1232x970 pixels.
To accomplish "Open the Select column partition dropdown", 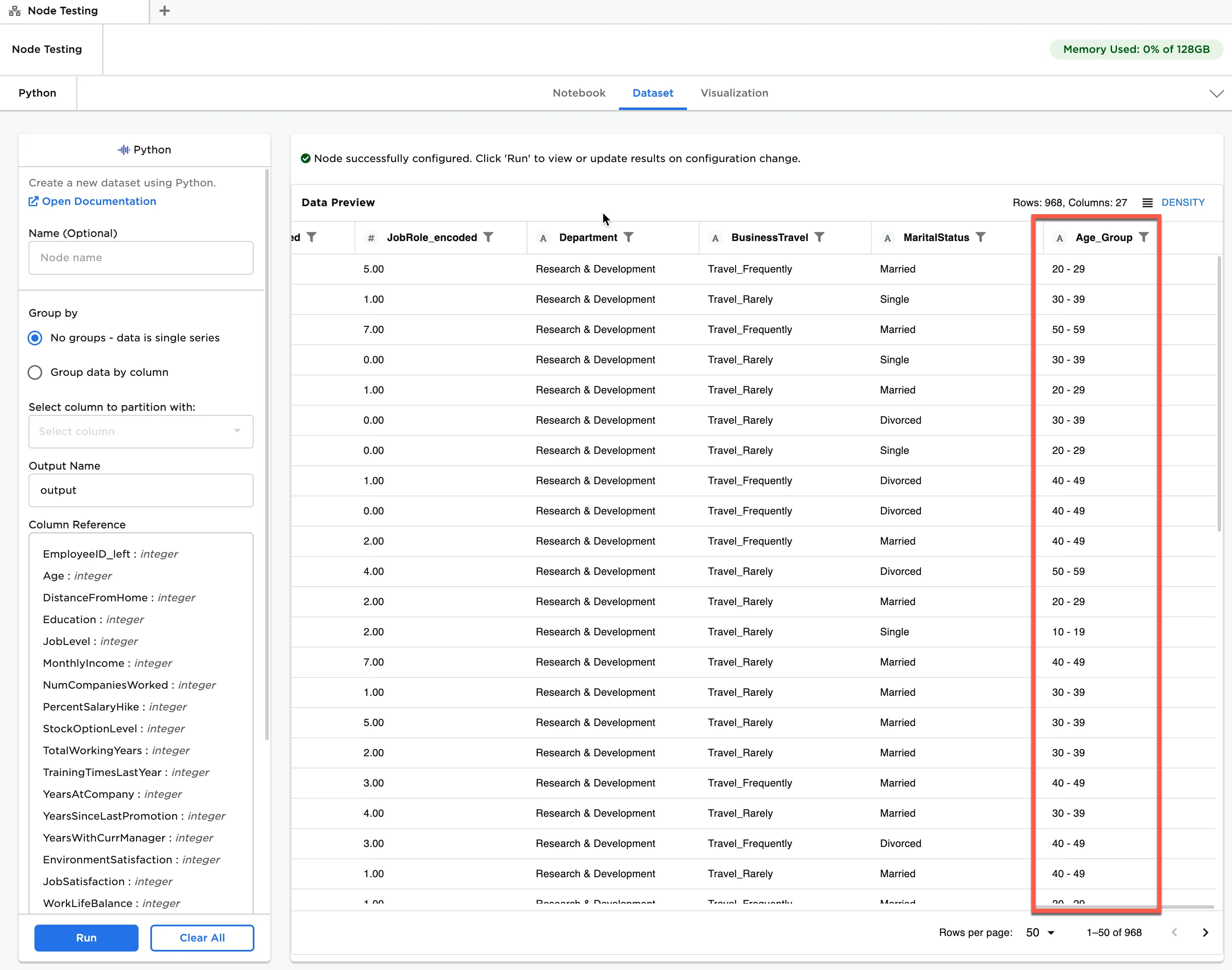I will pos(141,432).
